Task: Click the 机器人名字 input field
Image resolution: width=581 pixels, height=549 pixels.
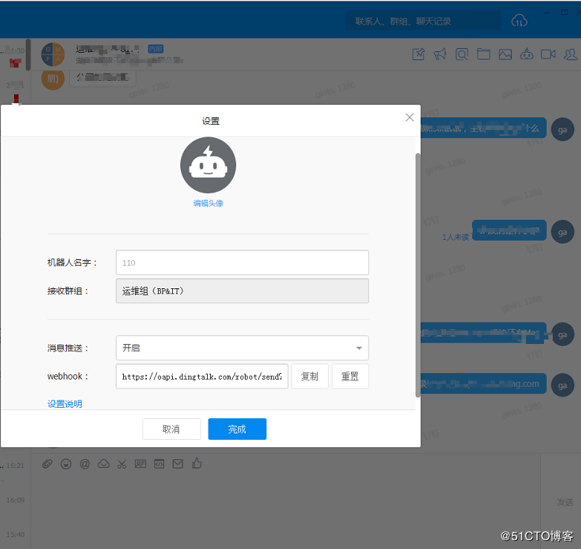Action: tap(242, 263)
